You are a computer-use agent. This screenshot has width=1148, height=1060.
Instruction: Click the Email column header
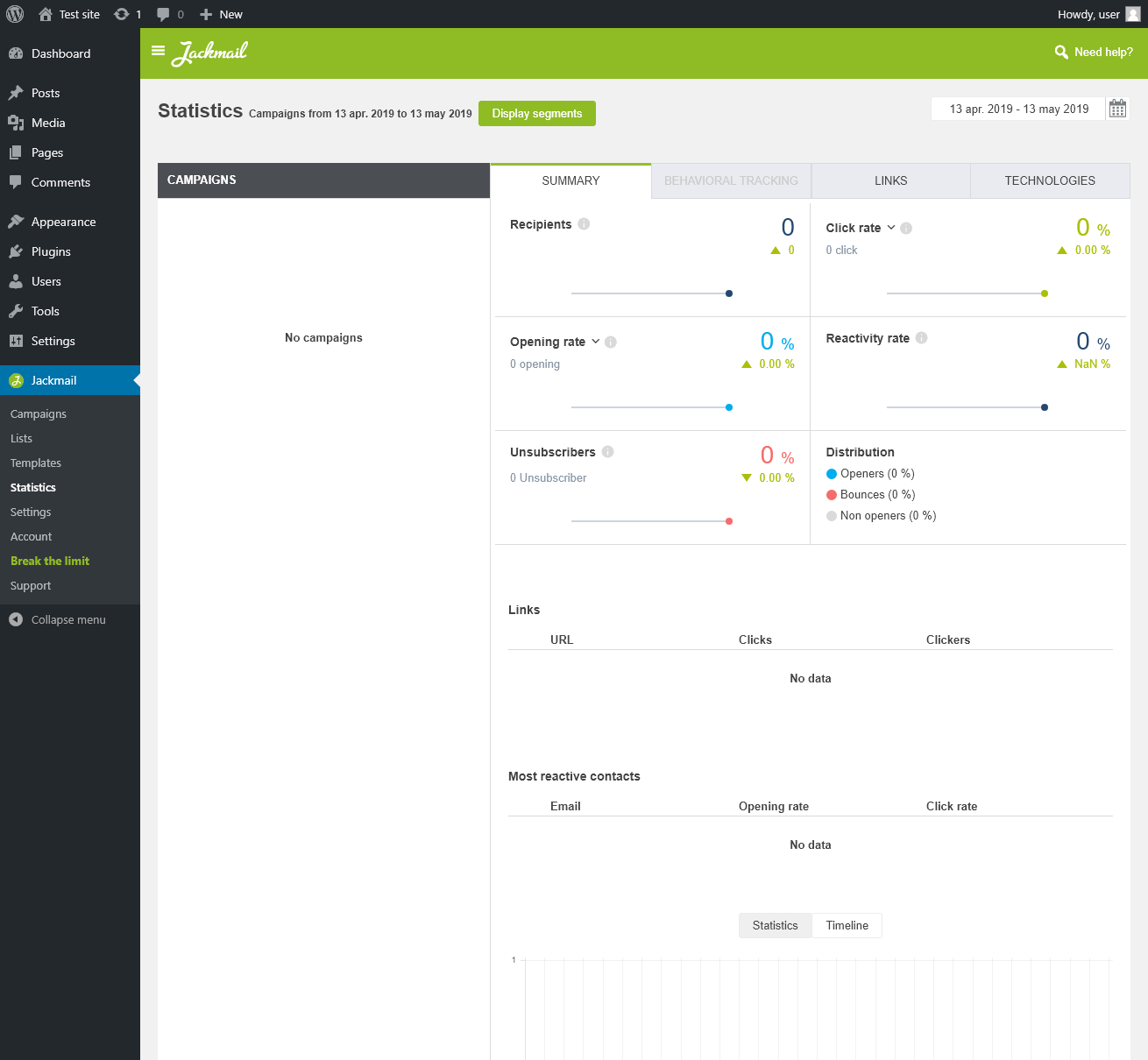point(565,806)
